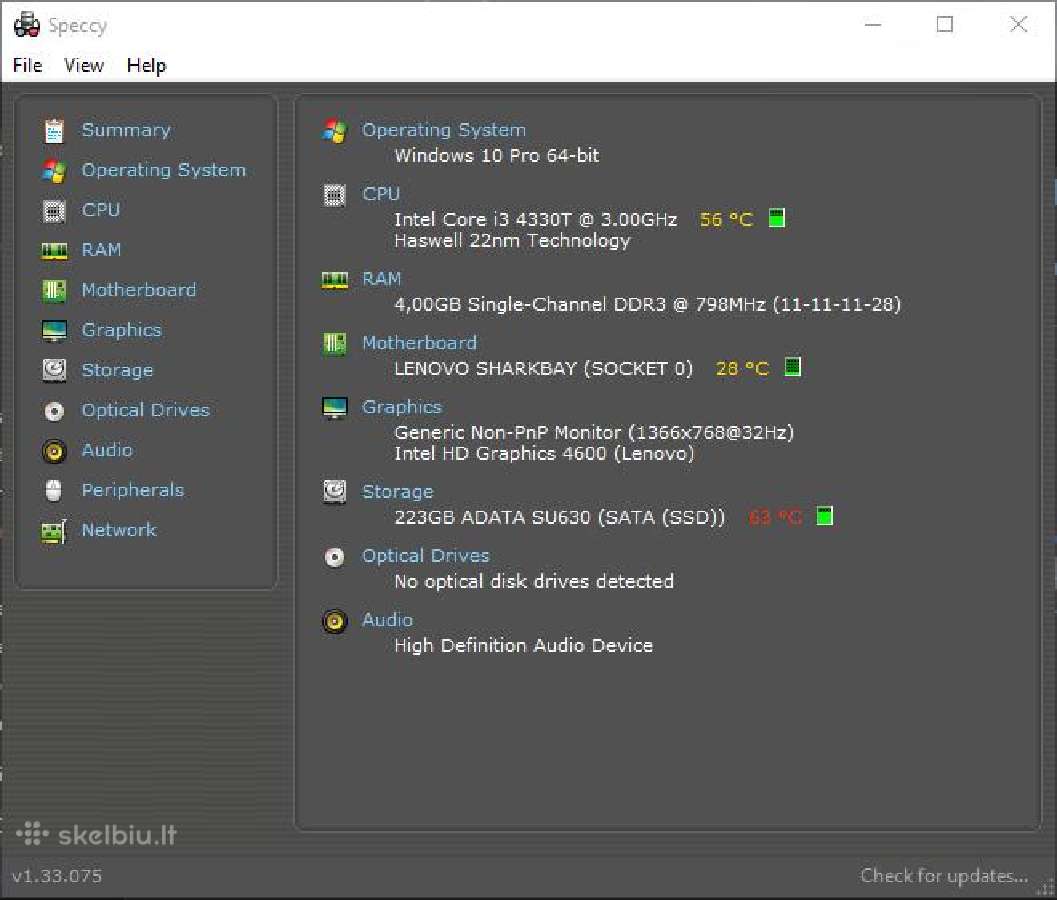Click the CPU temperature value 56 °C

(726, 220)
